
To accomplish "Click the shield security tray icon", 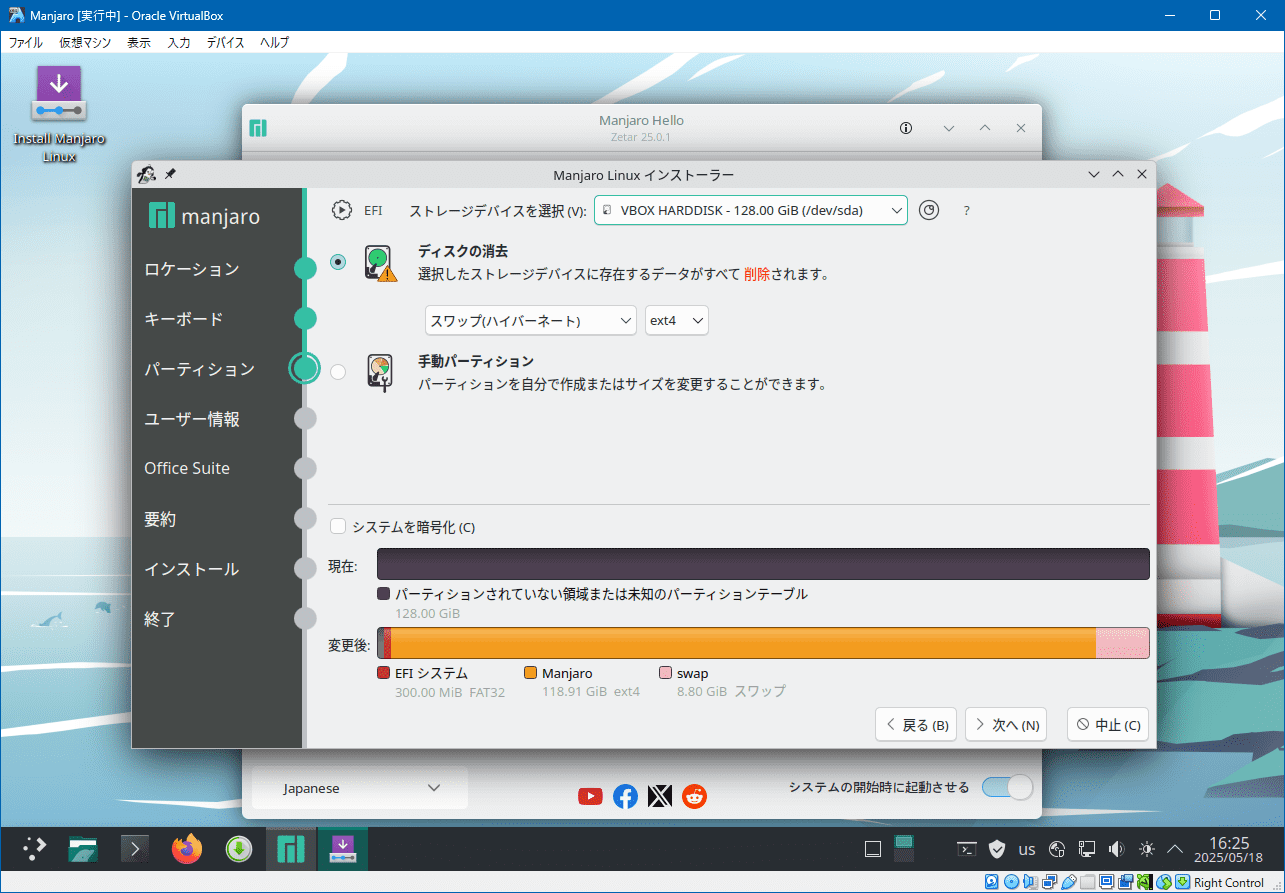I will click(996, 849).
